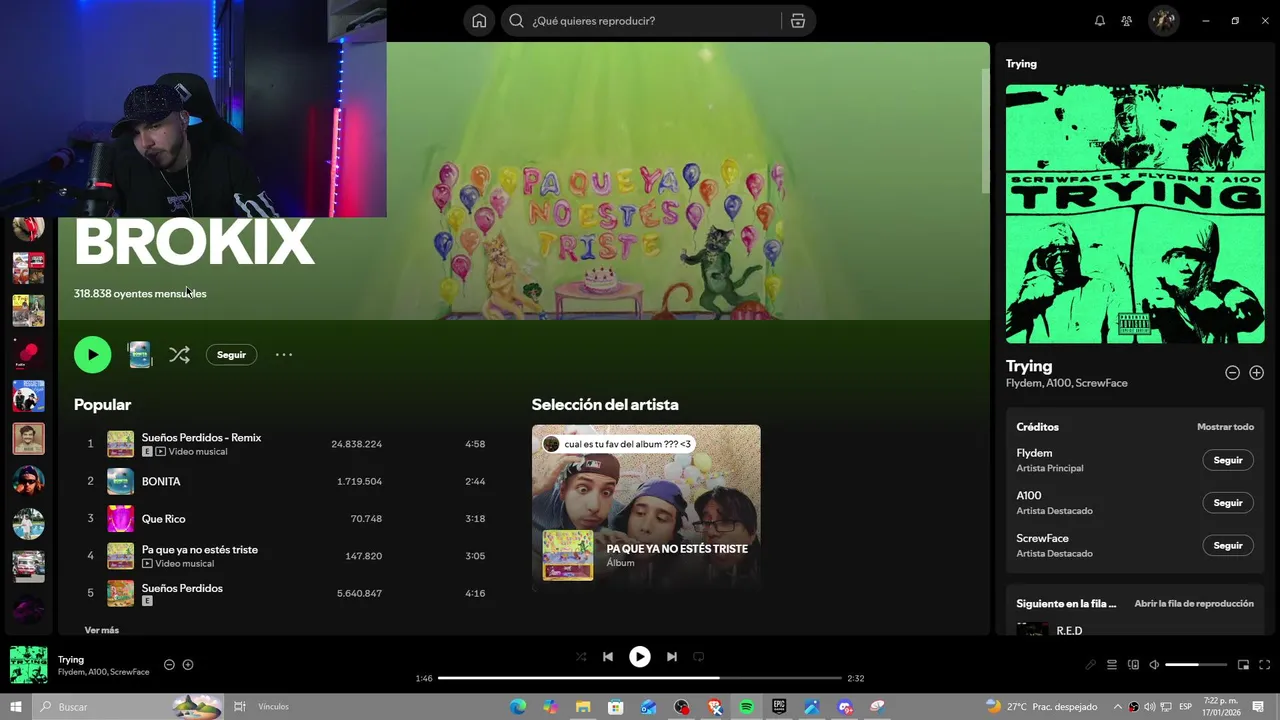Open Microsoft Store from the taskbar

click(616, 707)
